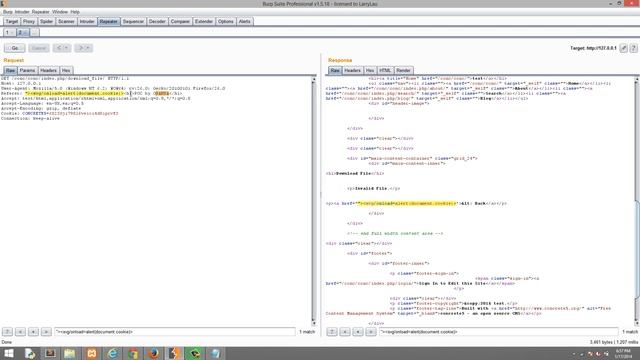Click the Cancel button
This screenshot has width=640, height=360.
39,48
